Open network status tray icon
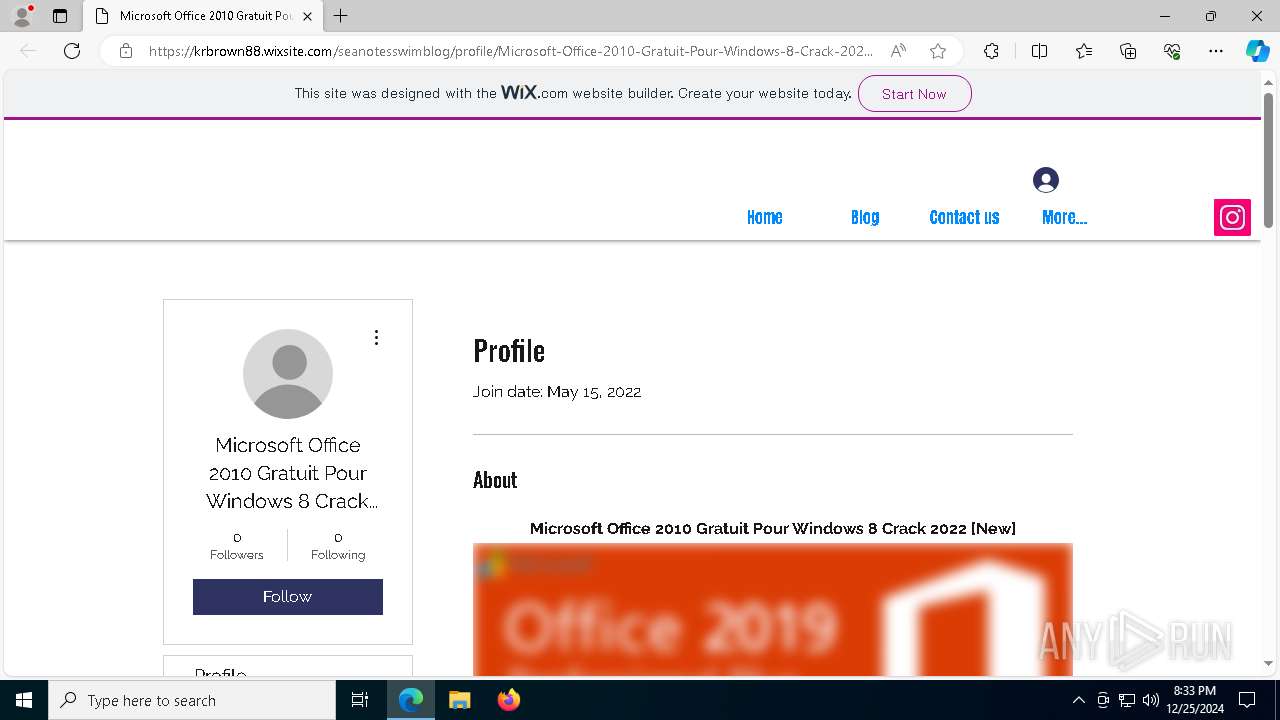This screenshot has width=1280, height=720. coord(1127,700)
